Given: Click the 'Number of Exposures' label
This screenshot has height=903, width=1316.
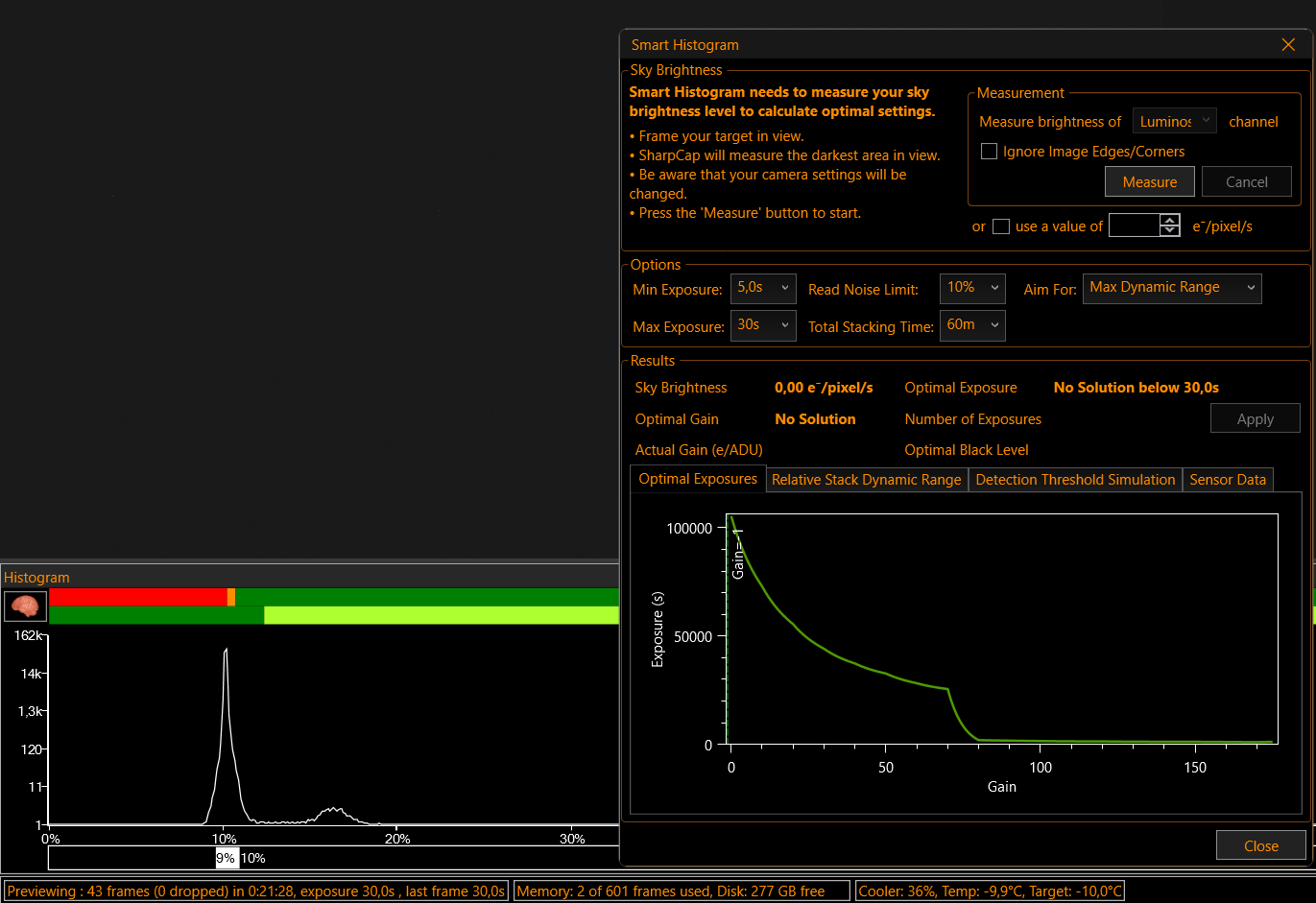Looking at the screenshot, I should pyautogui.click(x=973, y=419).
